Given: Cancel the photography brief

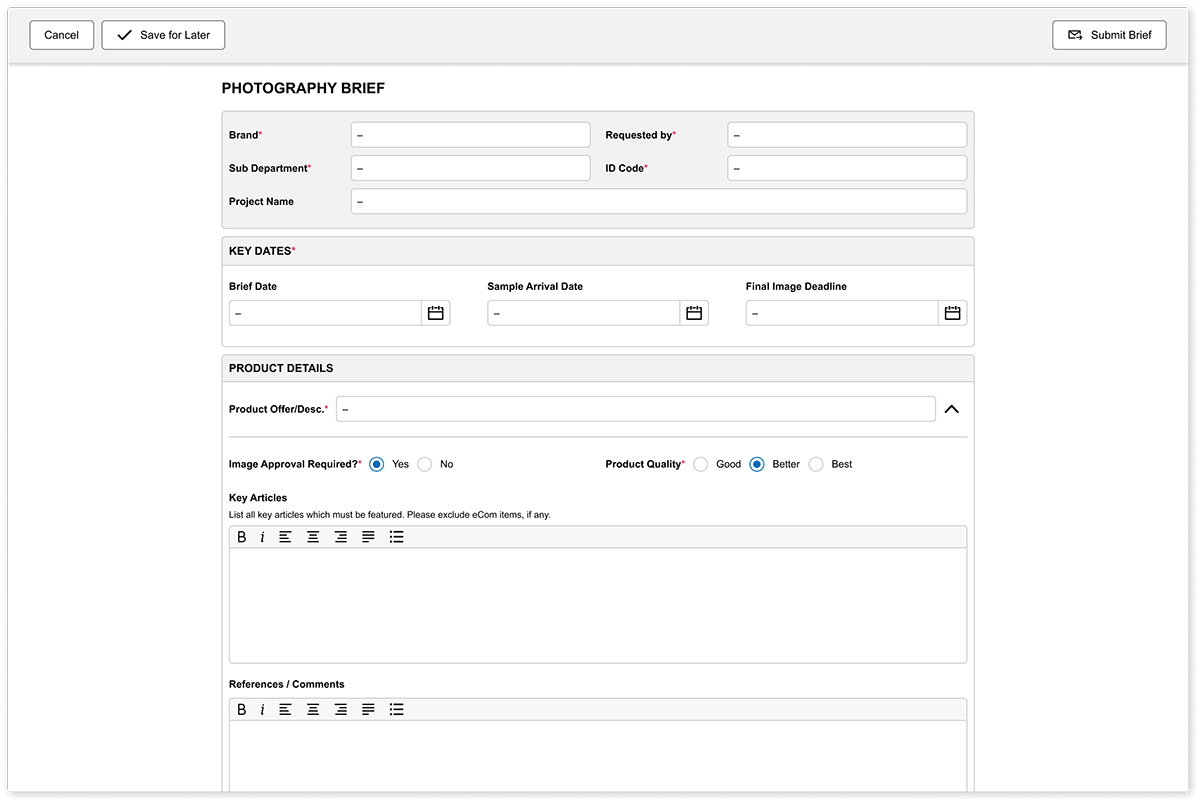Looking at the screenshot, I should 61,34.
